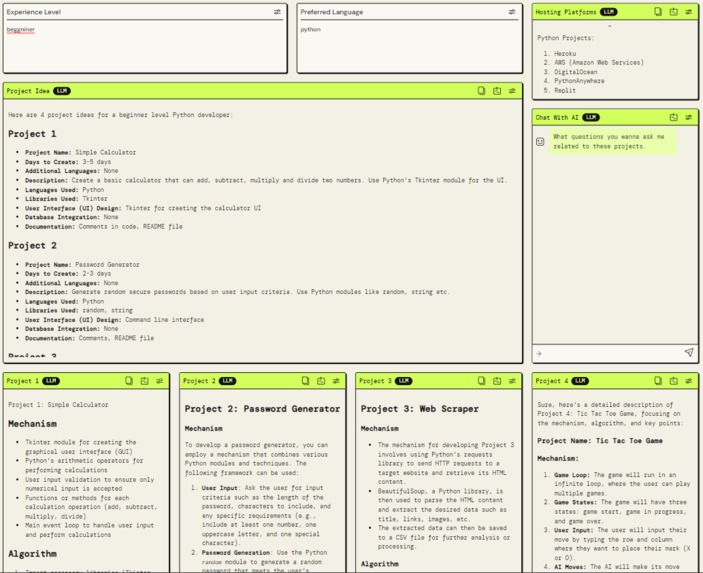
Task: Click the 'Preferred Language' card title
Action: 332,12
